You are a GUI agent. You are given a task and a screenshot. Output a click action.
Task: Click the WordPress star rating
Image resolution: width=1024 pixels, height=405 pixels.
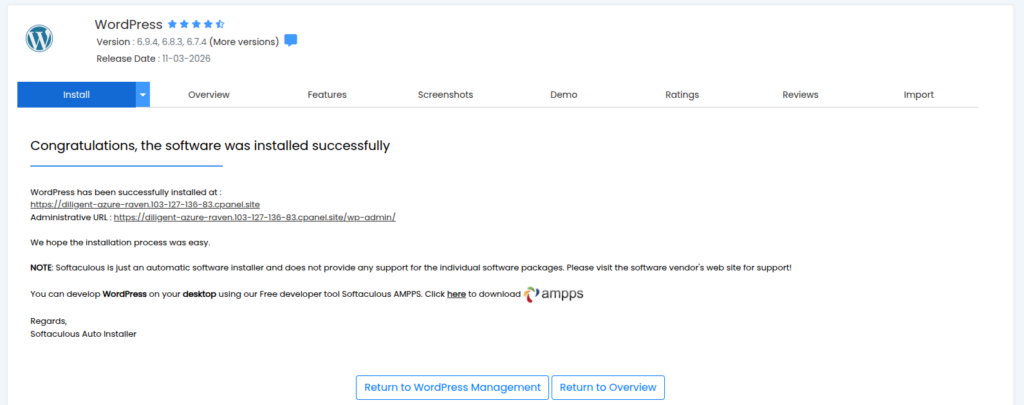coord(196,24)
